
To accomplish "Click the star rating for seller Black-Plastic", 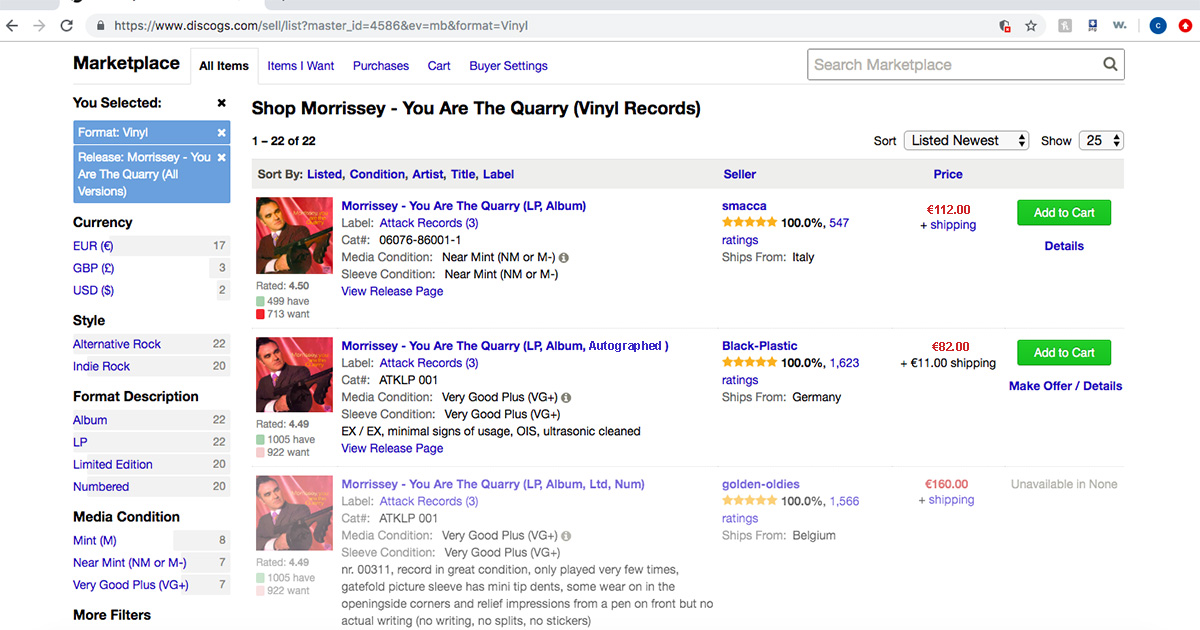I will [x=749, y=363].
